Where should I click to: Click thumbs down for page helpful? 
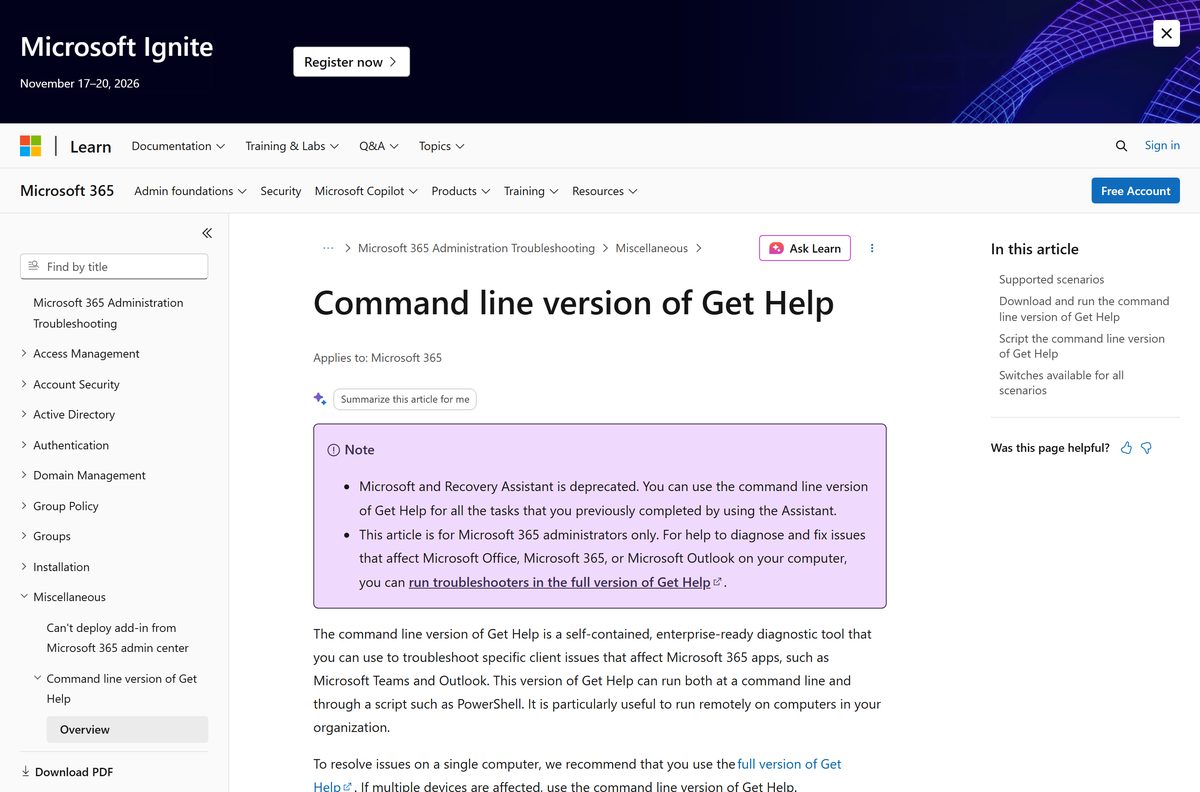[x=1146, y=448]
